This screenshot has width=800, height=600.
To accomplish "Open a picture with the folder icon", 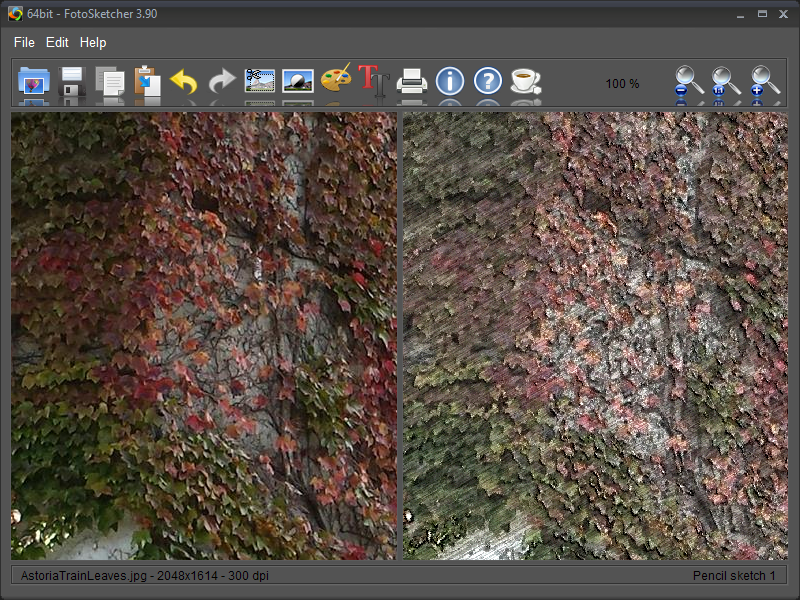I will (x=34, y=80).
